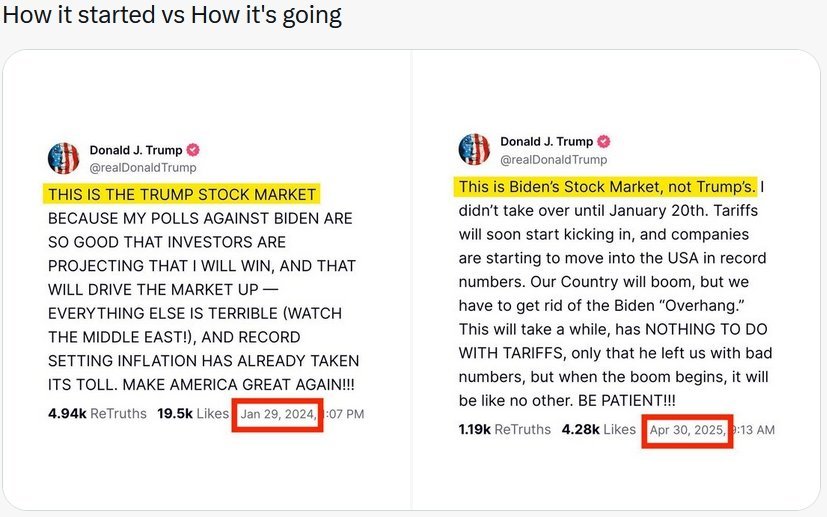View 4.28k Likes on right post

click(599, 429)
